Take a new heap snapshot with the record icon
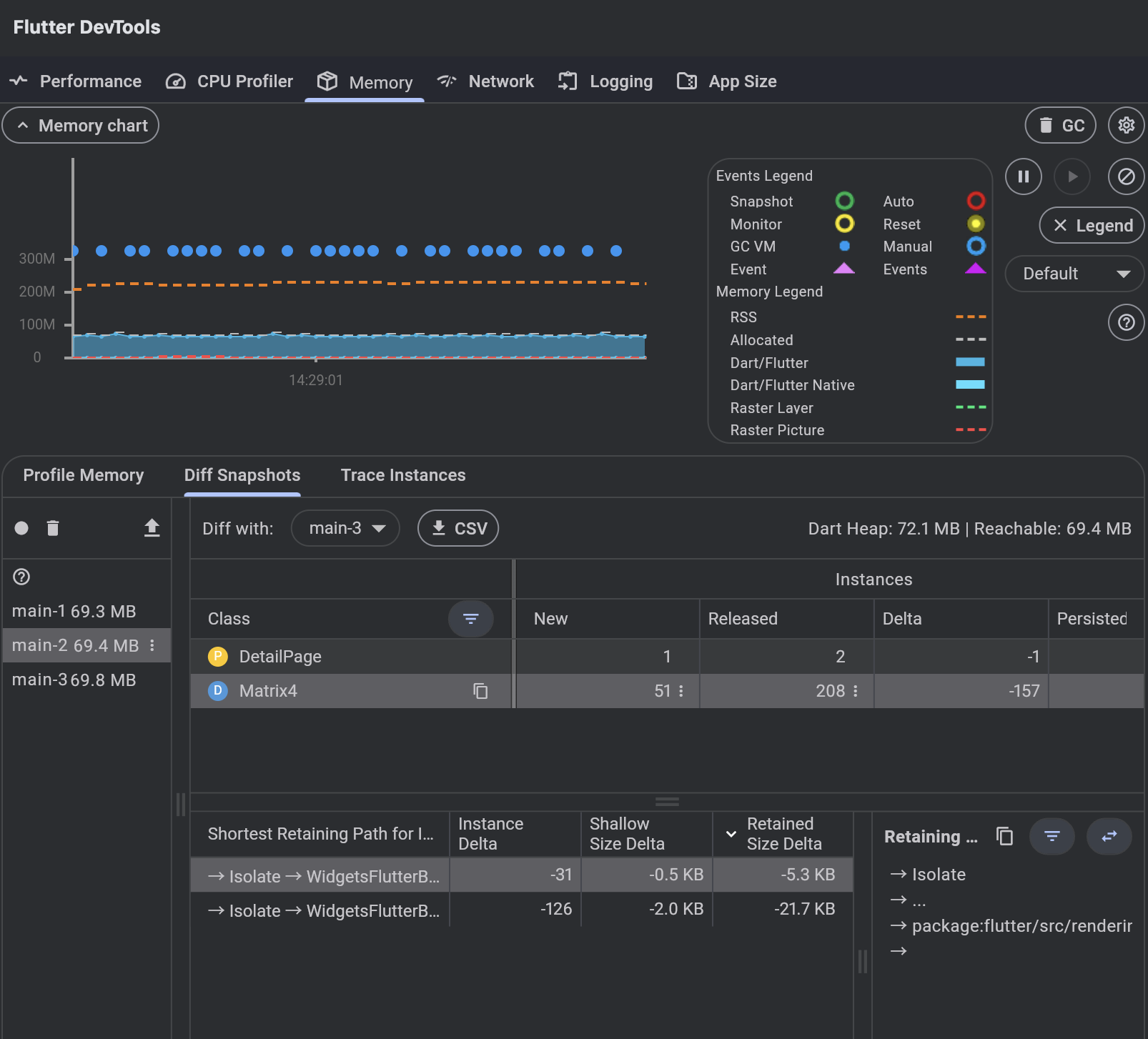 [x=21, y=528]
